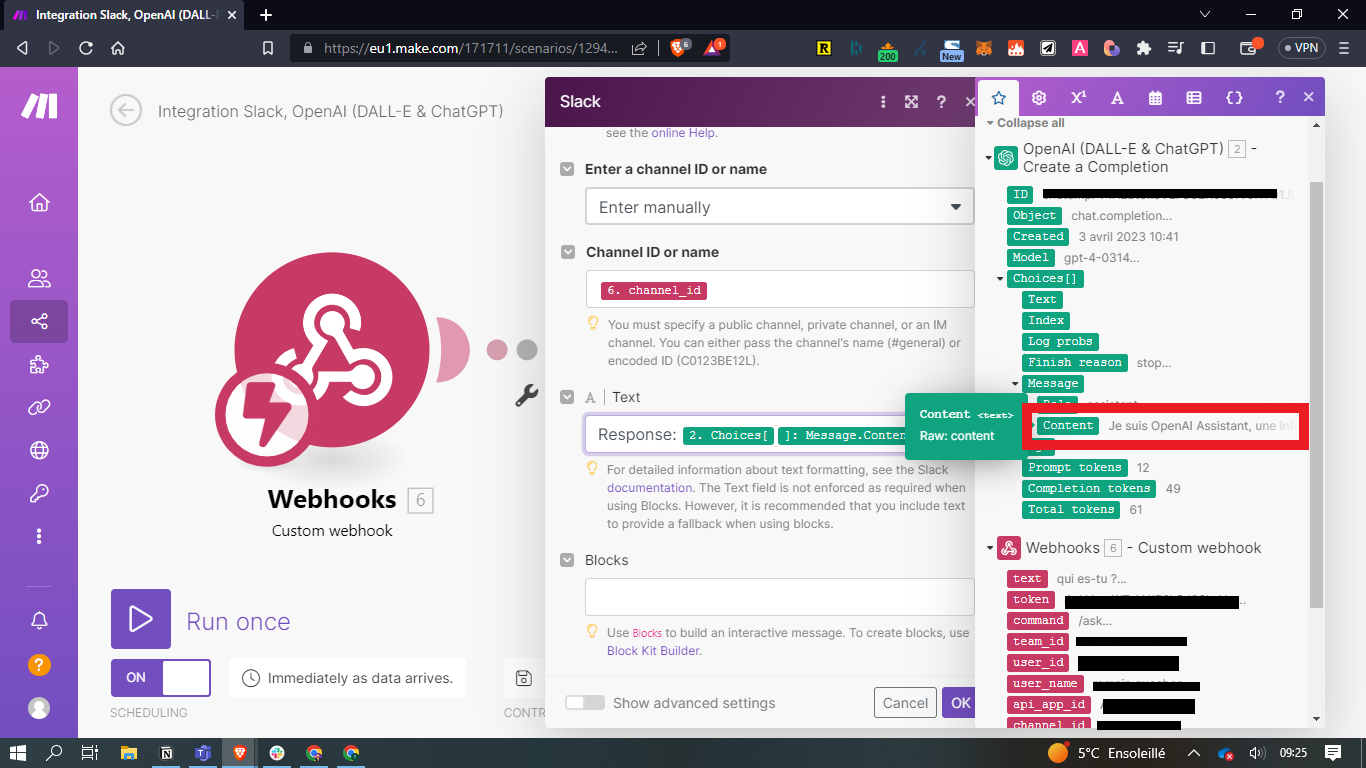Switch to the Math functions tab
The width and height of the screenshot is (1366, 768).
click(x=1078, y=98)
